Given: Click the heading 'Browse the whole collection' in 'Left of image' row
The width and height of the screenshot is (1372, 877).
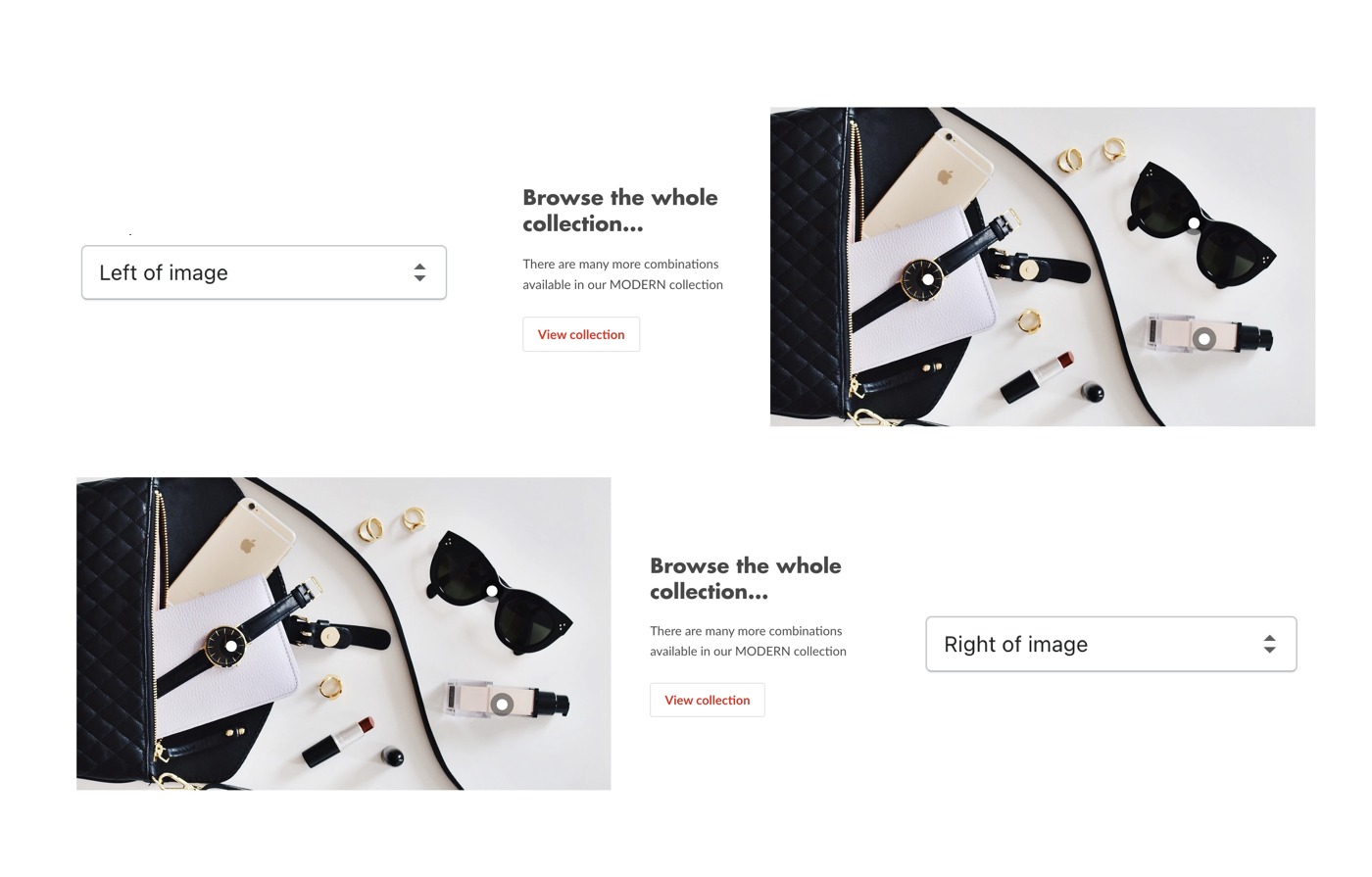Looking at the screenshot, I should pos(620,211).
